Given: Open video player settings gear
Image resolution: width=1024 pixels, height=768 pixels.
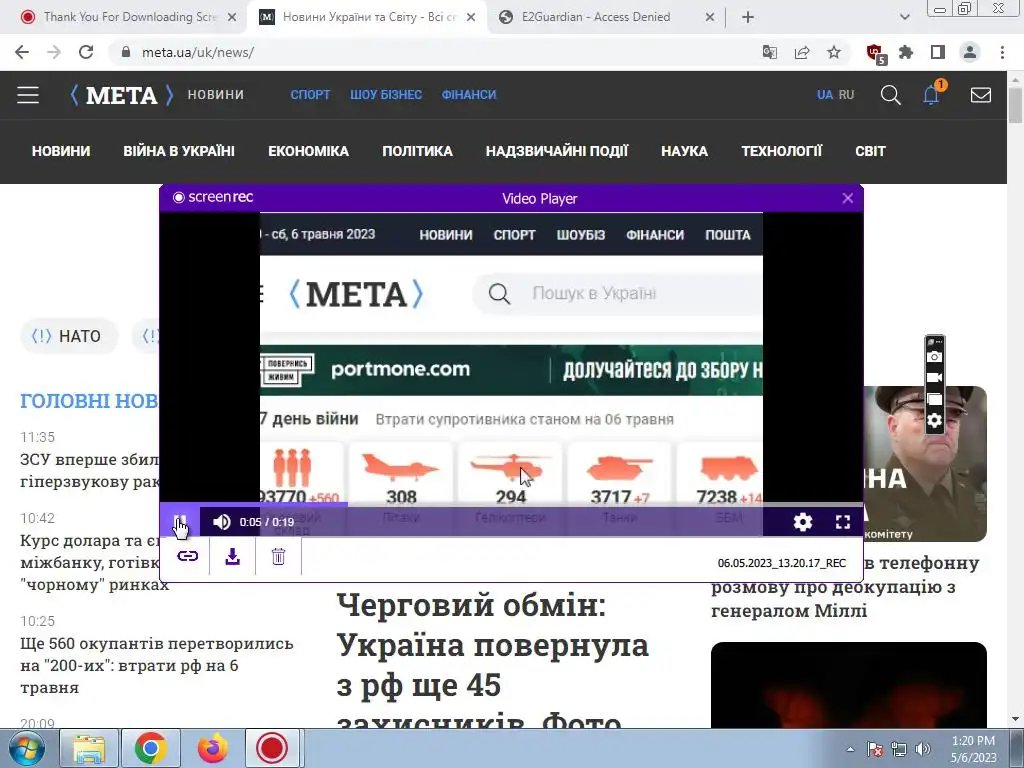Looking at the screenshot, I should point(803,522).
